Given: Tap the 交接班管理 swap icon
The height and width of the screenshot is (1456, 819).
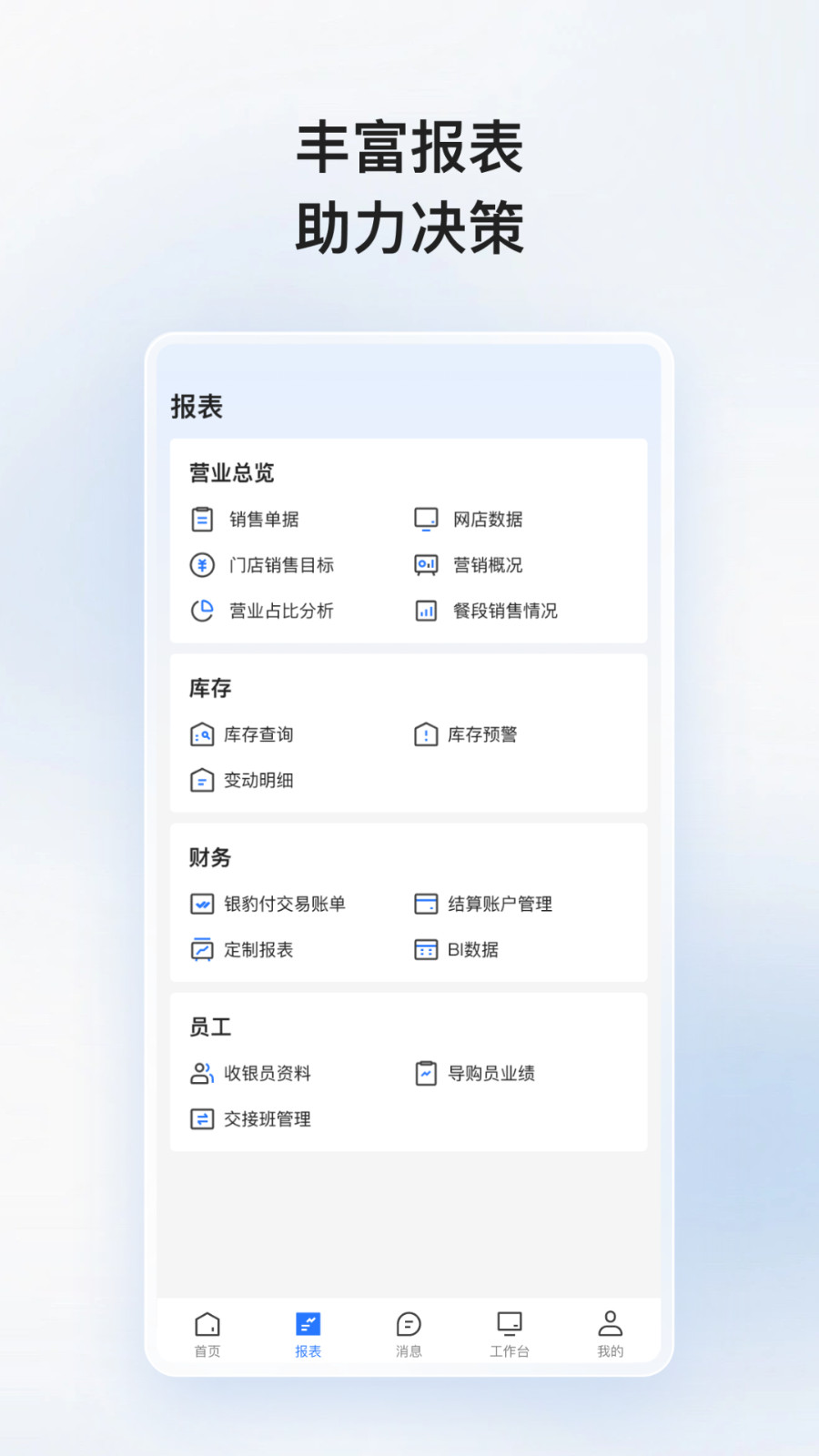Looking at the screenshot, I should tap(202, 1119).
